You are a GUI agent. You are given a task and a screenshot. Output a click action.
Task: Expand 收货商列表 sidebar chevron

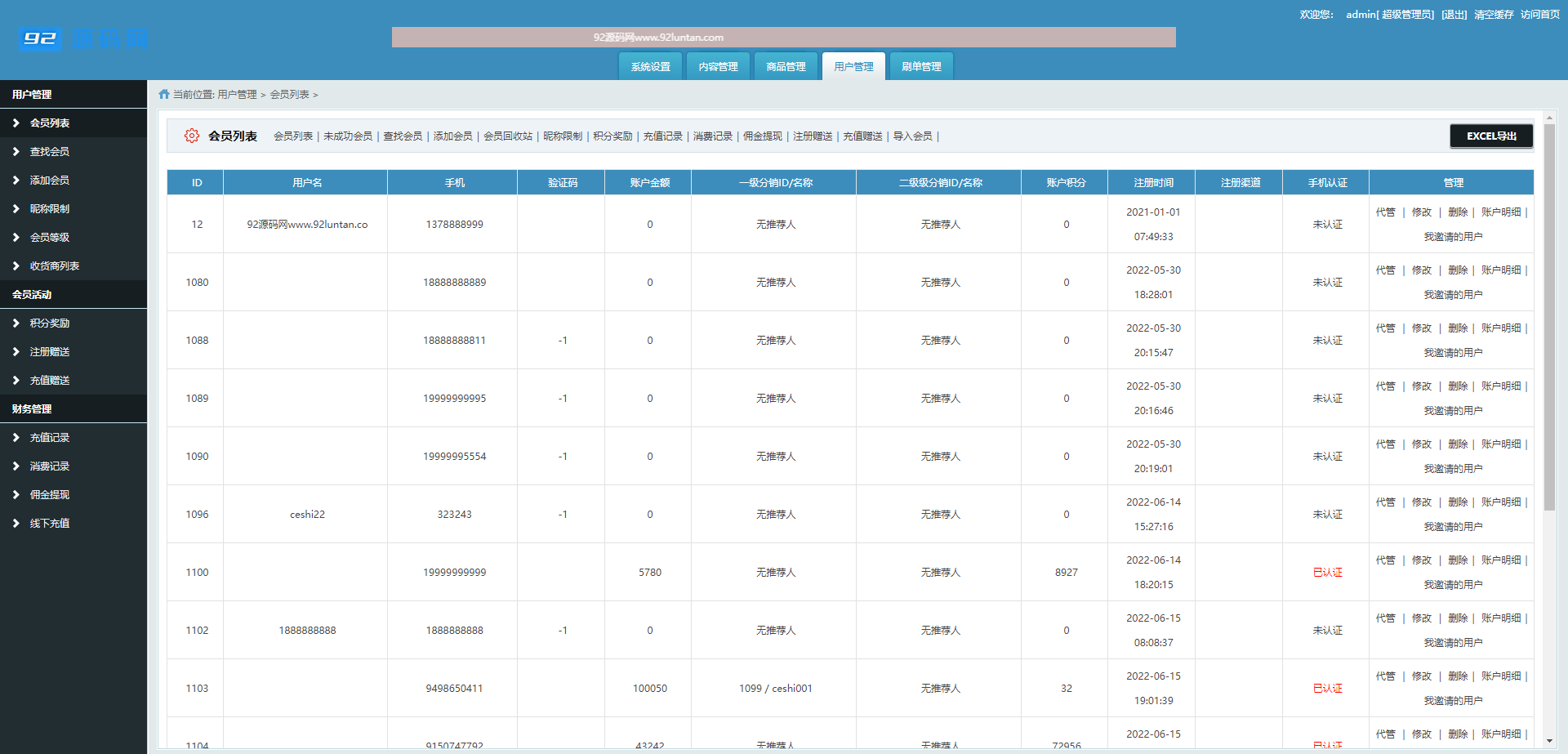(x=16, y=265)
